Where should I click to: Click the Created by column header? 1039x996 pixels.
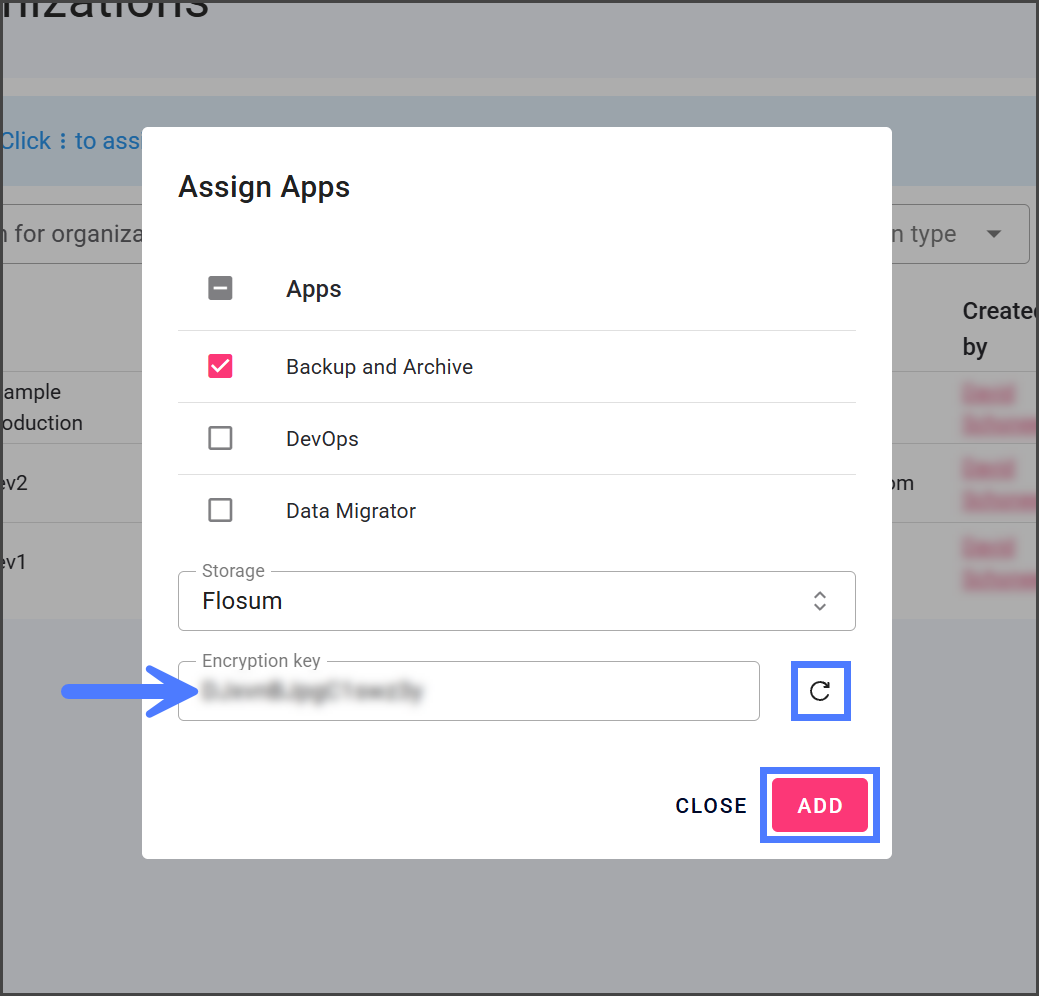tap(998, 329)
